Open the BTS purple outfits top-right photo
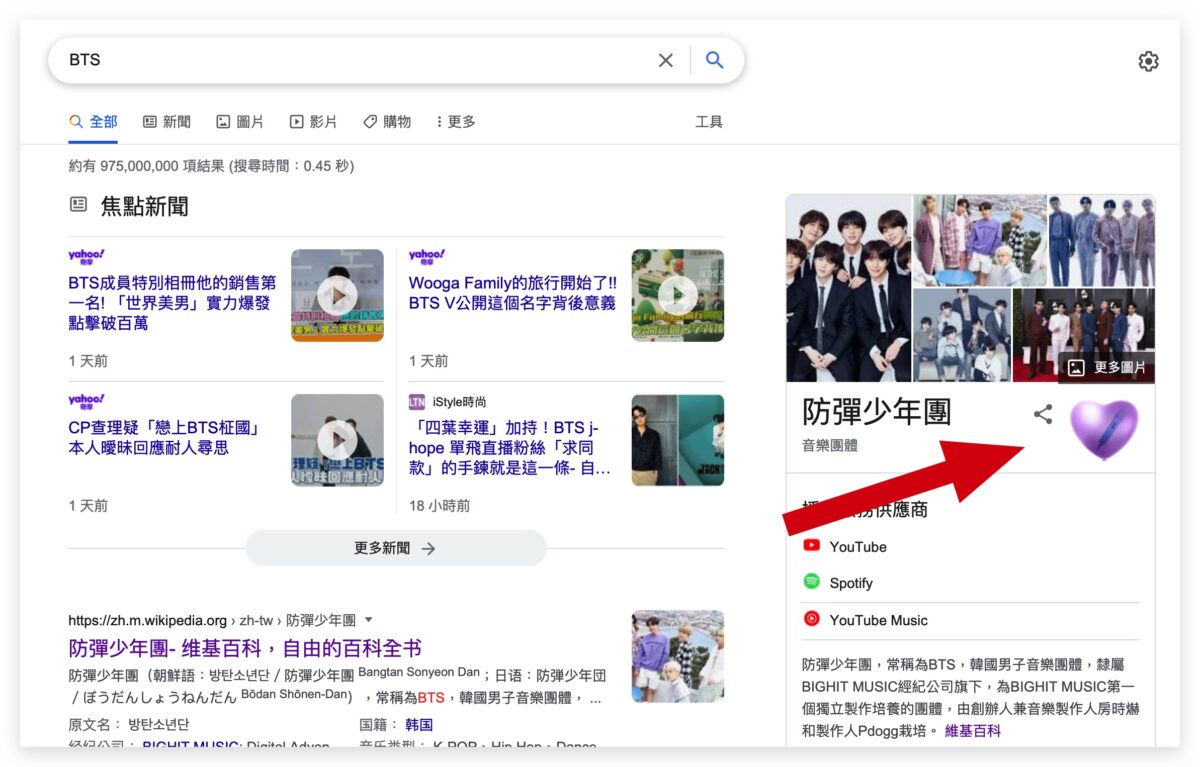The image size is (1200, 767). [1101, 239]
